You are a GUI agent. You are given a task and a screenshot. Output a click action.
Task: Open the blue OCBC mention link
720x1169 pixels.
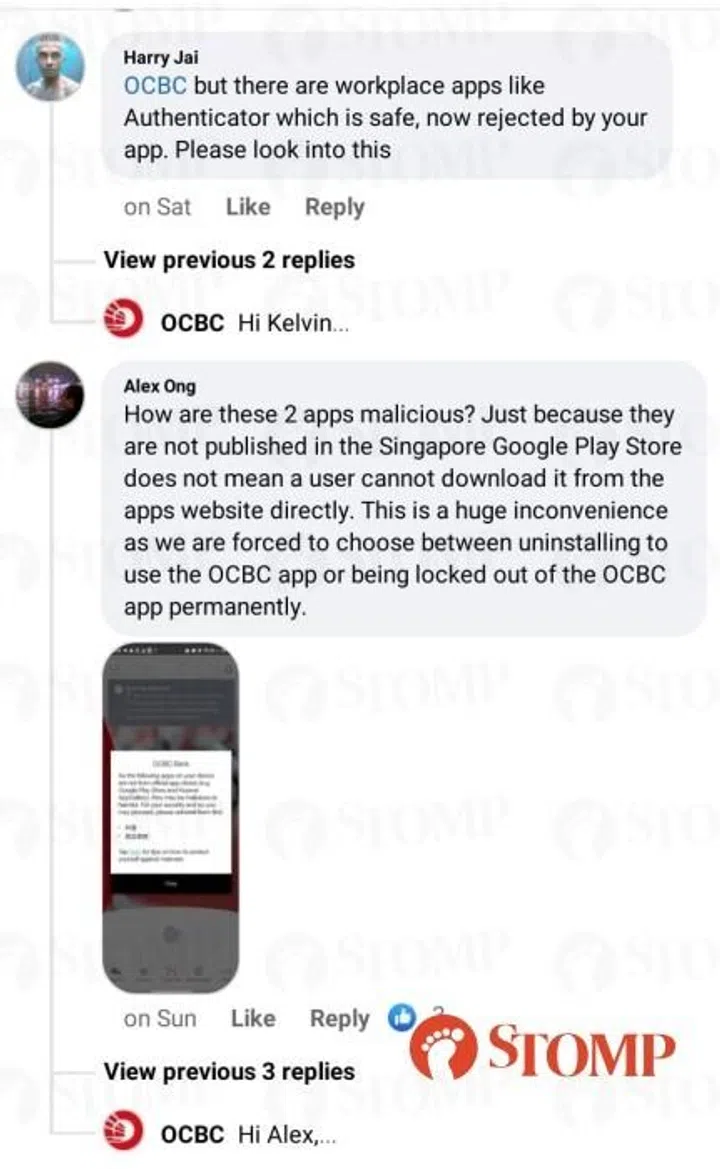[x=155, y=85]
